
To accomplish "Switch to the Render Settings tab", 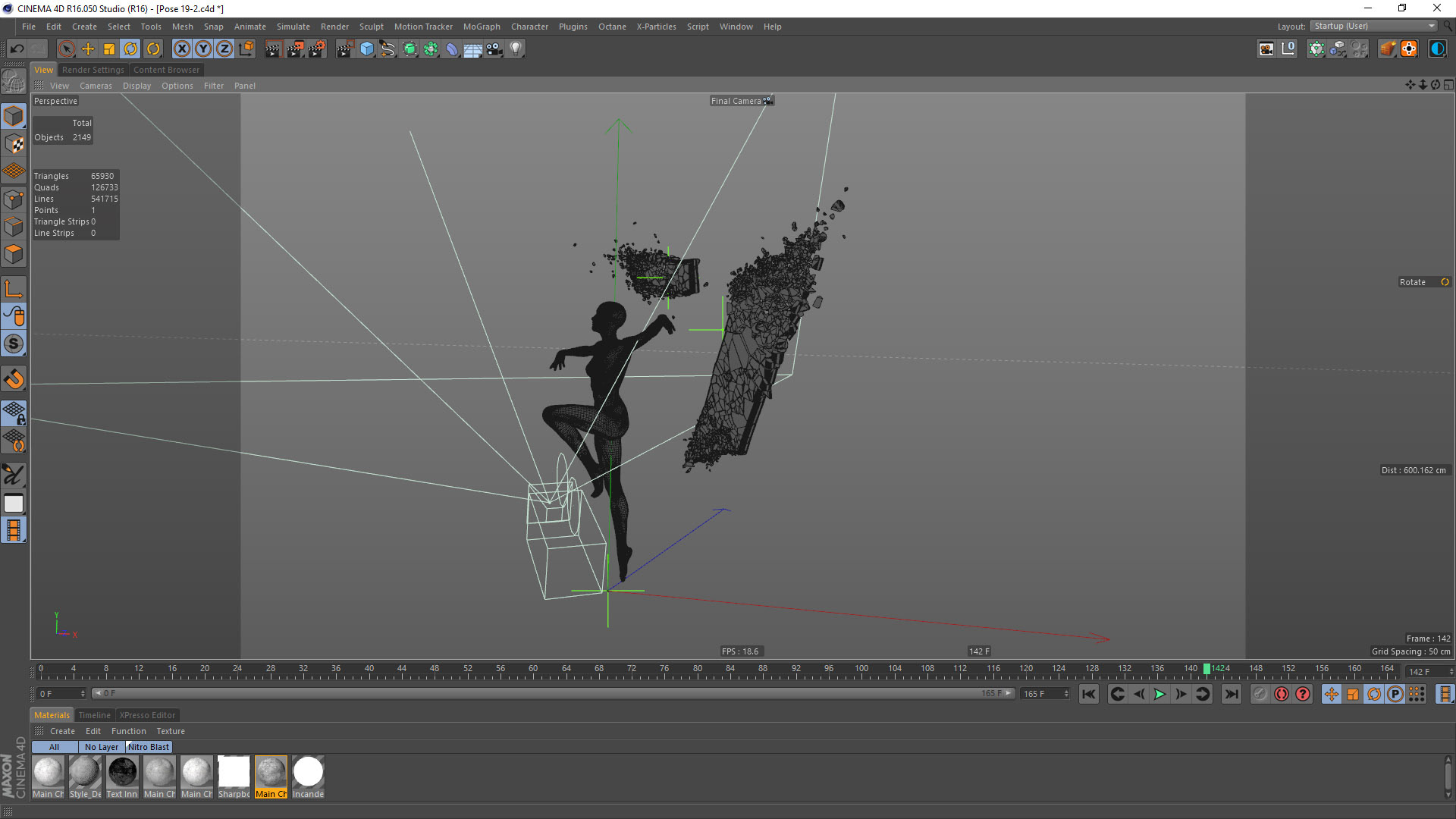I will point(93,70).
